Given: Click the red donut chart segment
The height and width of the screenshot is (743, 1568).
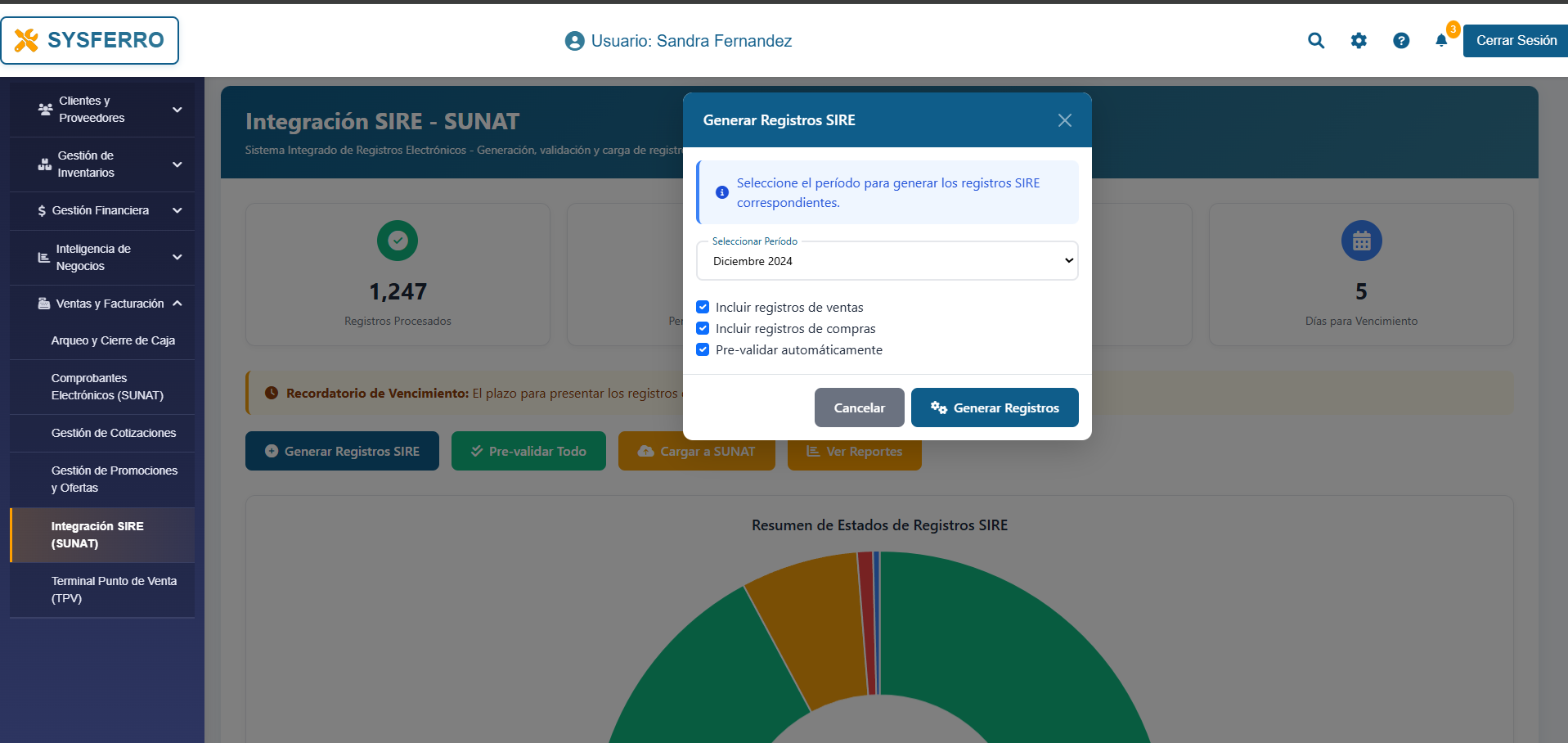Looking at the screenshot, I should (x=869, y=624).
